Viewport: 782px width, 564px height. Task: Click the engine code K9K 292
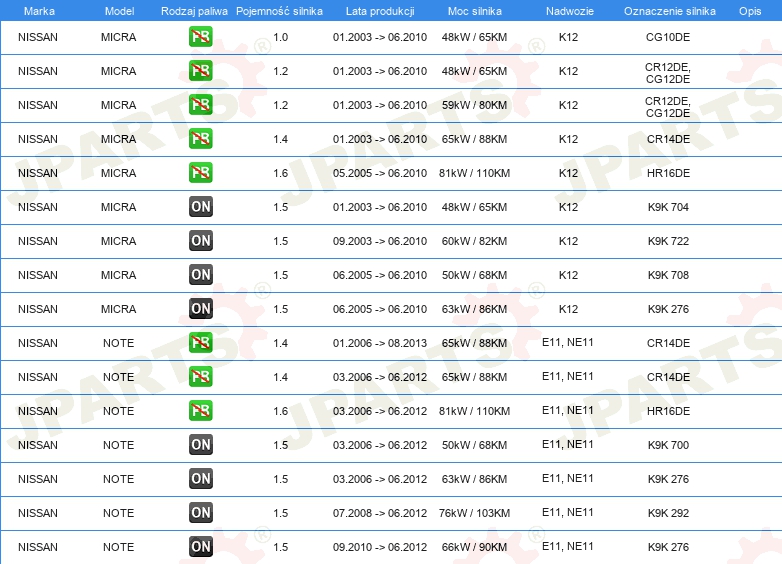(668, 513)
